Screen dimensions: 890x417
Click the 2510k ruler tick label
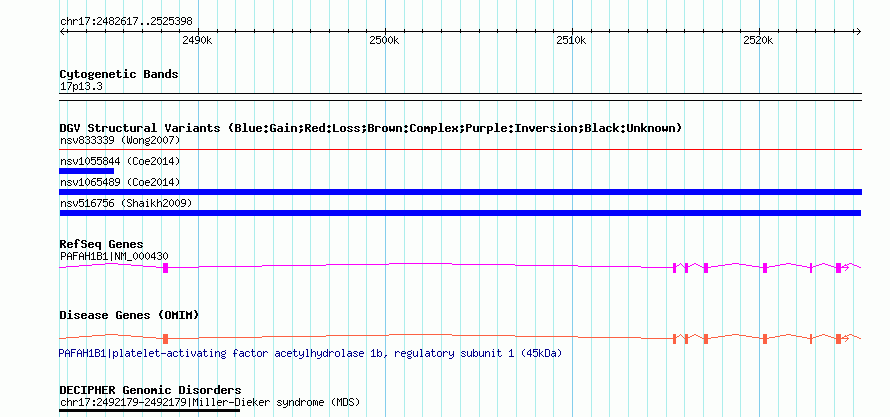click(572, 41)
